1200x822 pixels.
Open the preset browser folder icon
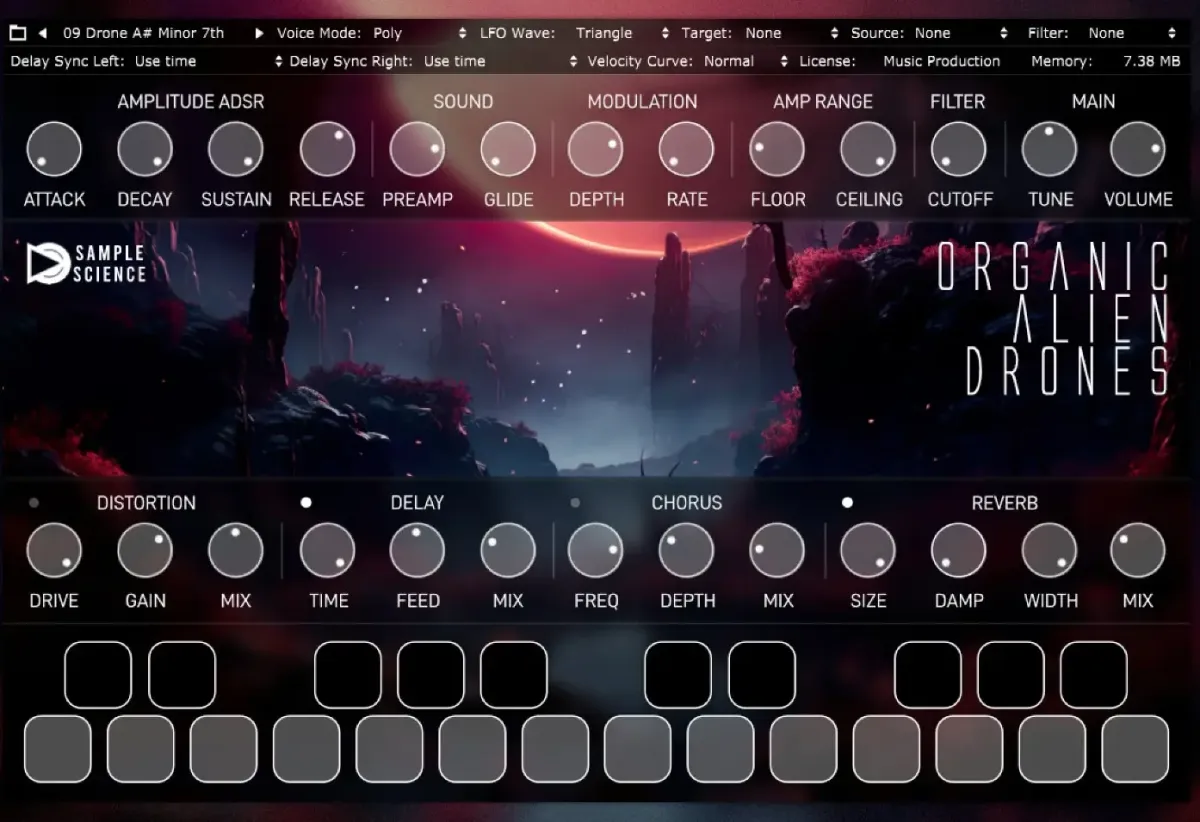(18, 33)
